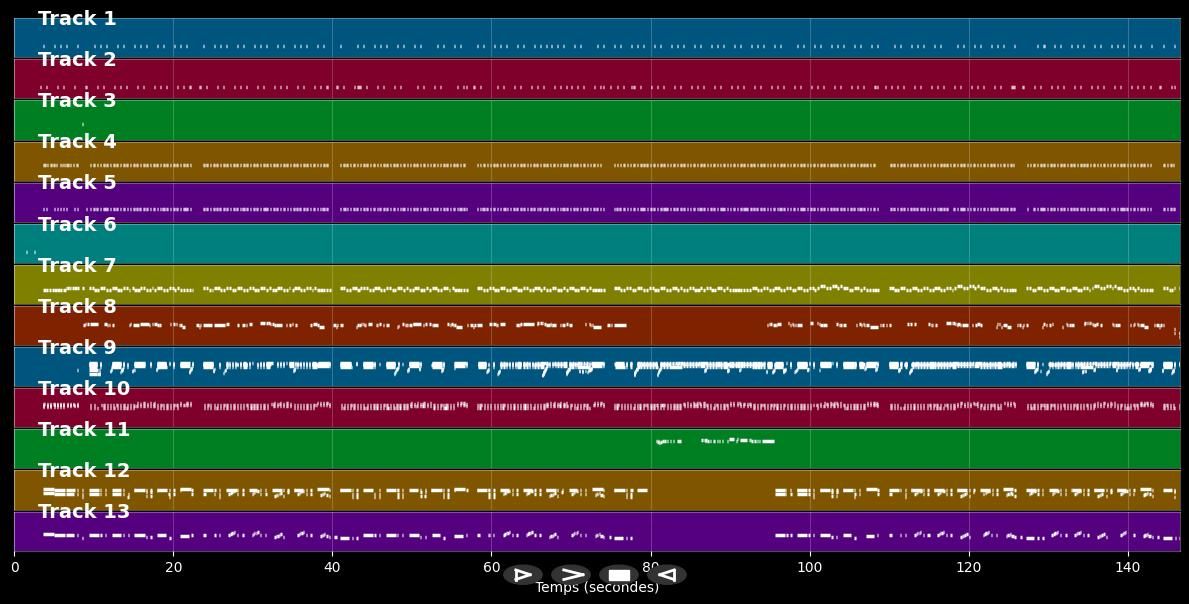Select the Track 1 label

pyautogui.click(x=77, y=19)
